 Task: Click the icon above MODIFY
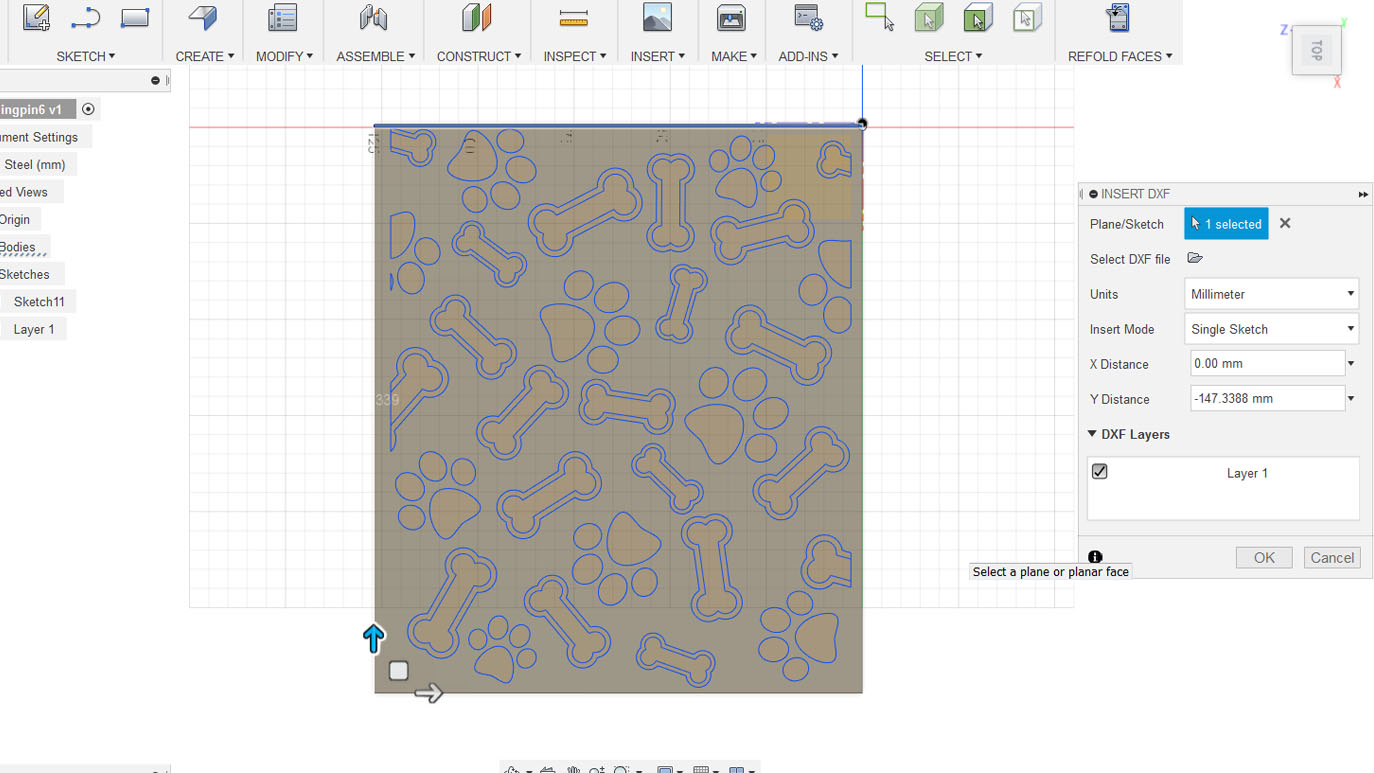283,18
